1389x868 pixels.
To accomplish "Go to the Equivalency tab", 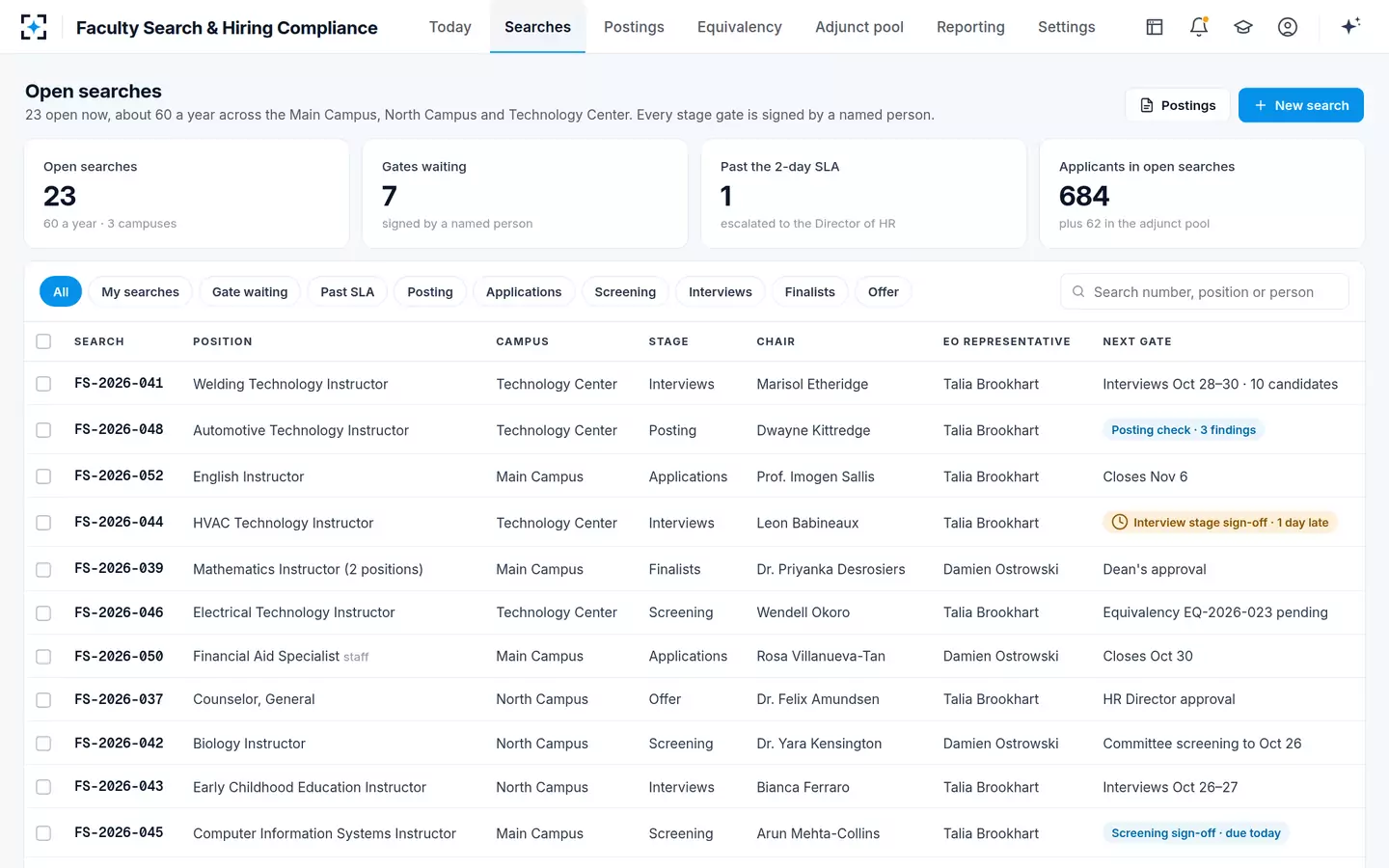I will pos(740,27).
